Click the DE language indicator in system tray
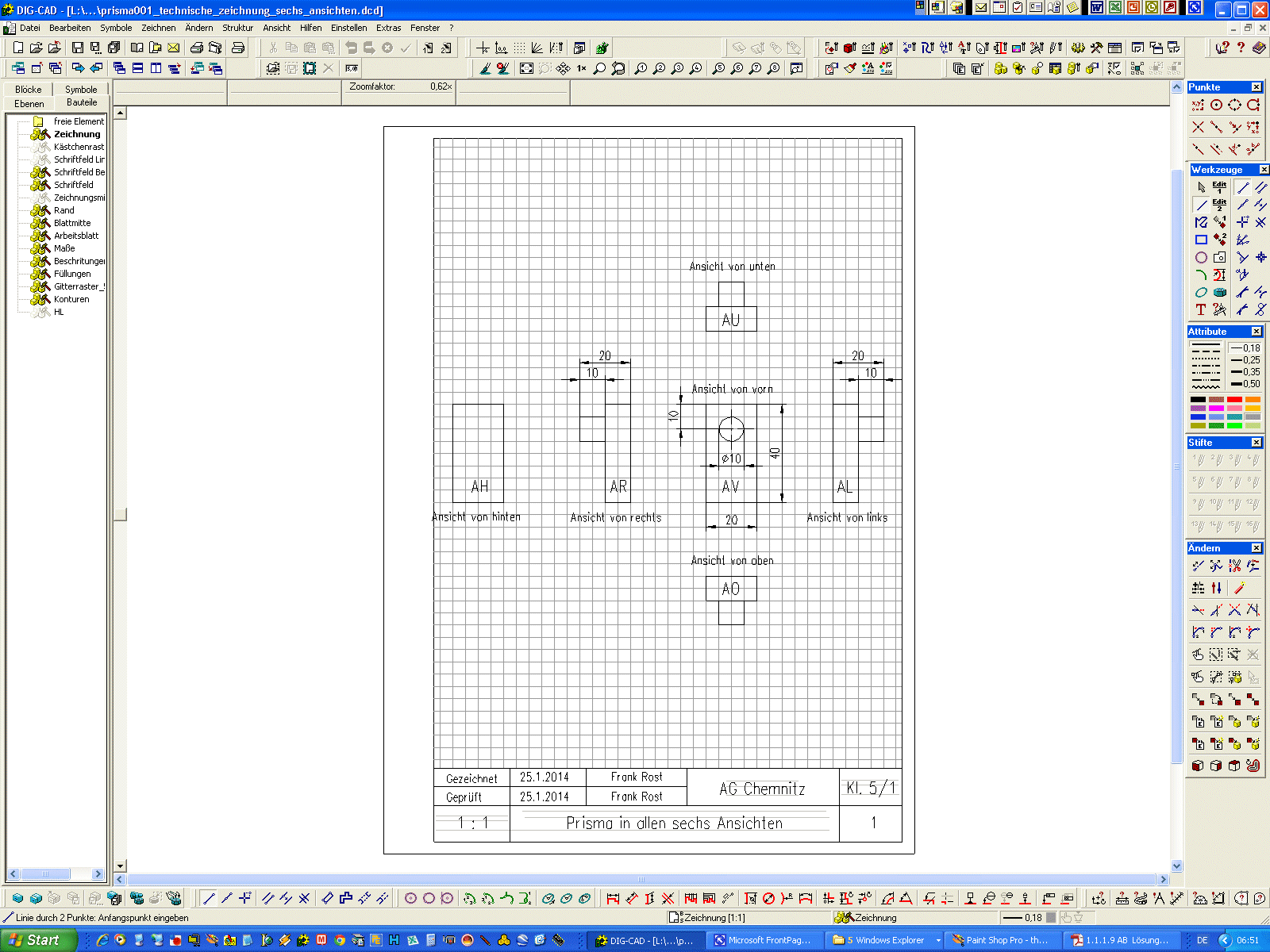The height and width of the screenshot is (952, 1270). [x=1202, y=940]
